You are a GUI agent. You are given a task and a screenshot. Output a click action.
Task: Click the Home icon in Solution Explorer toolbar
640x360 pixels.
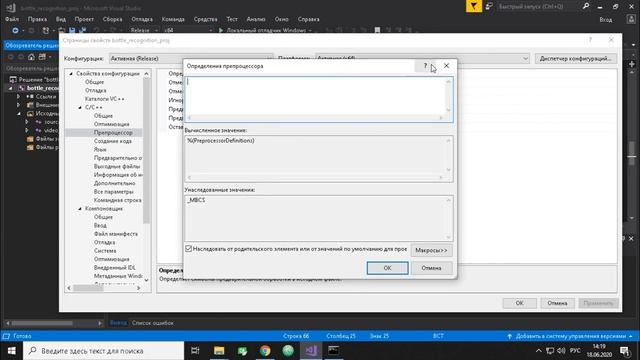coord(31,57)
